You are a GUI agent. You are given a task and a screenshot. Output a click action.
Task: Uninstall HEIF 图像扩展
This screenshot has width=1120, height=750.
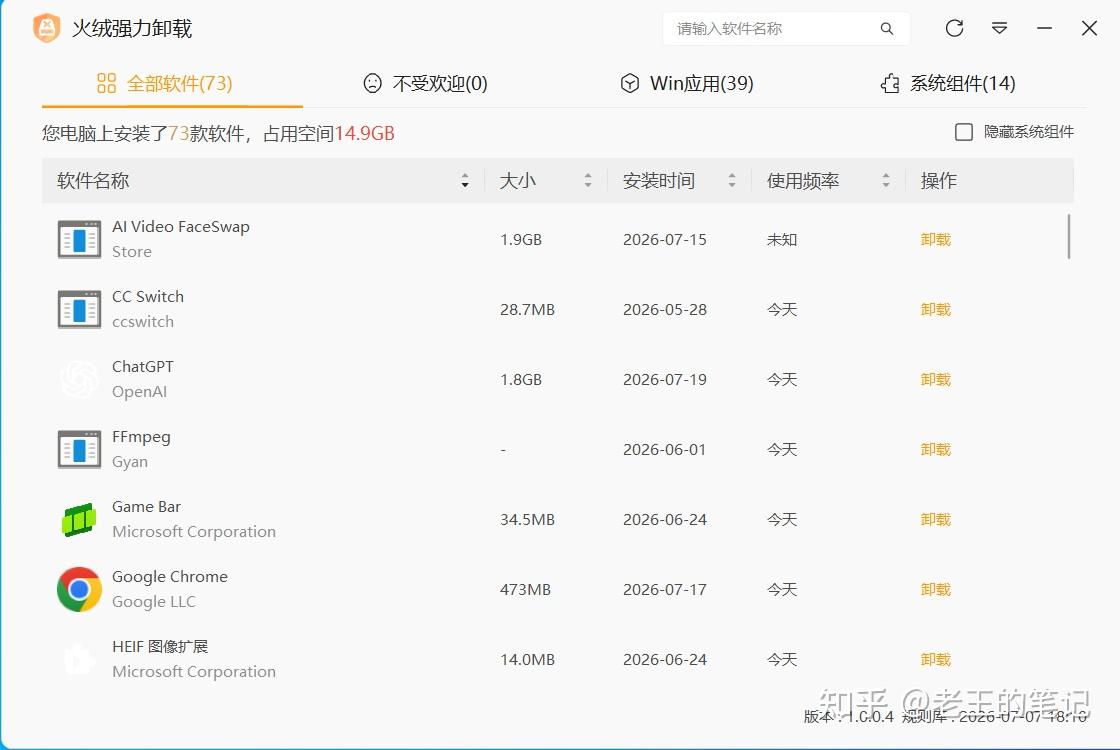(x=936, y=659)
